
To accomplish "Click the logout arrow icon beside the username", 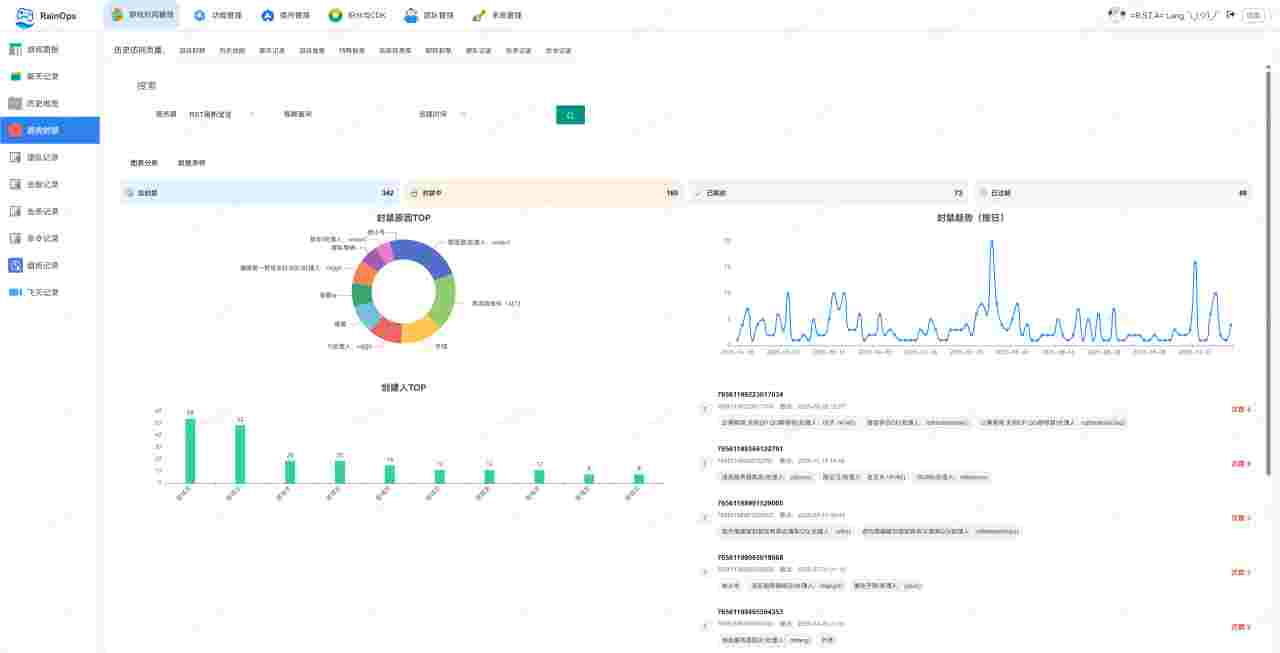I will pos(1230,15).
